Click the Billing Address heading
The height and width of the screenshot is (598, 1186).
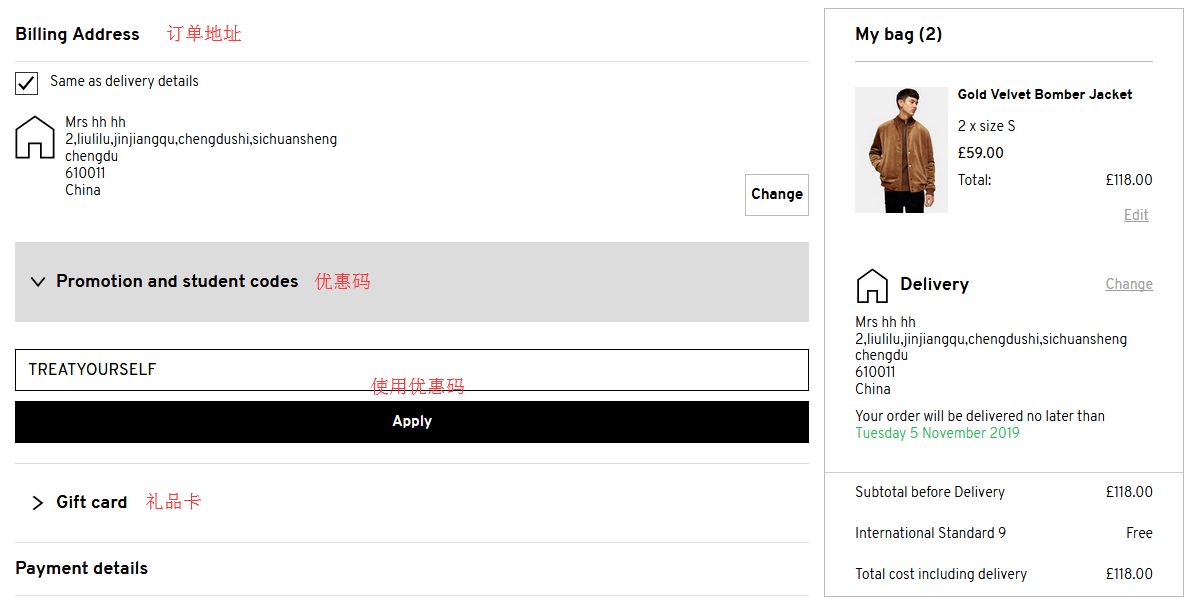[x=77, y=34]
